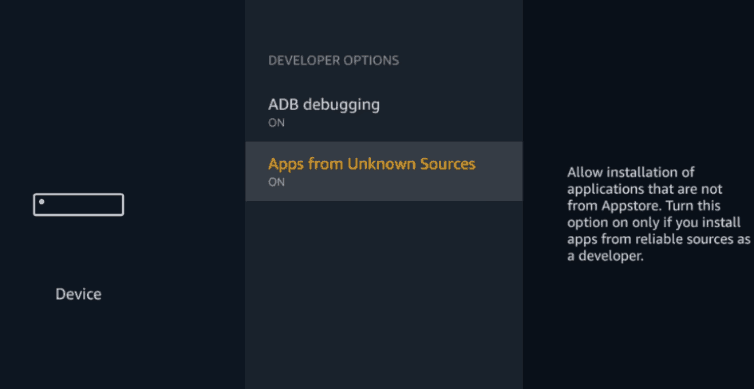The image size is (754, 389).
Task: Click ON status under Apps from Unknown Sources
Action: click(276, 182)
